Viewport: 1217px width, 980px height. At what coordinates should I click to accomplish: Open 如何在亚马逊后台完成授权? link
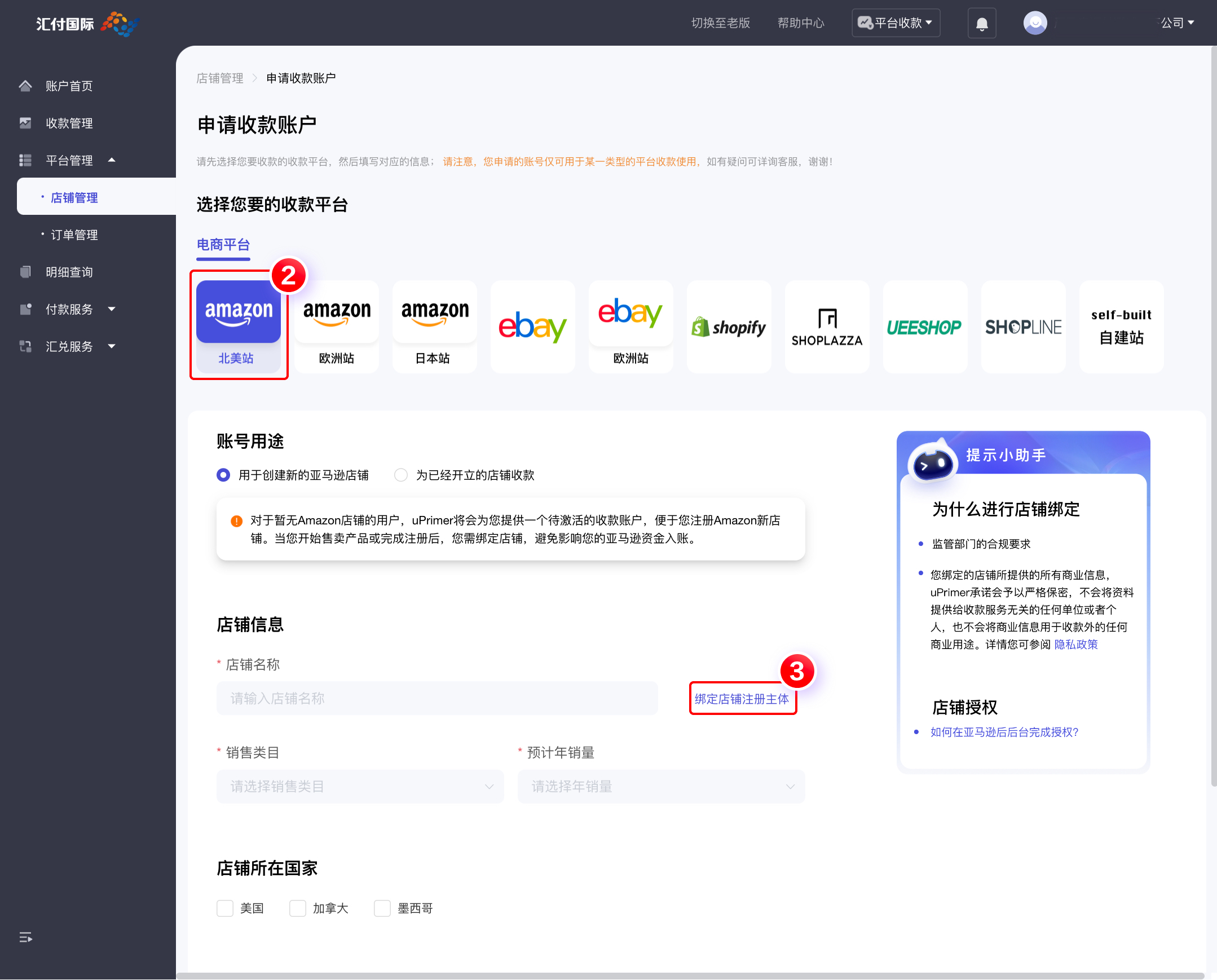click(1004, 732)
